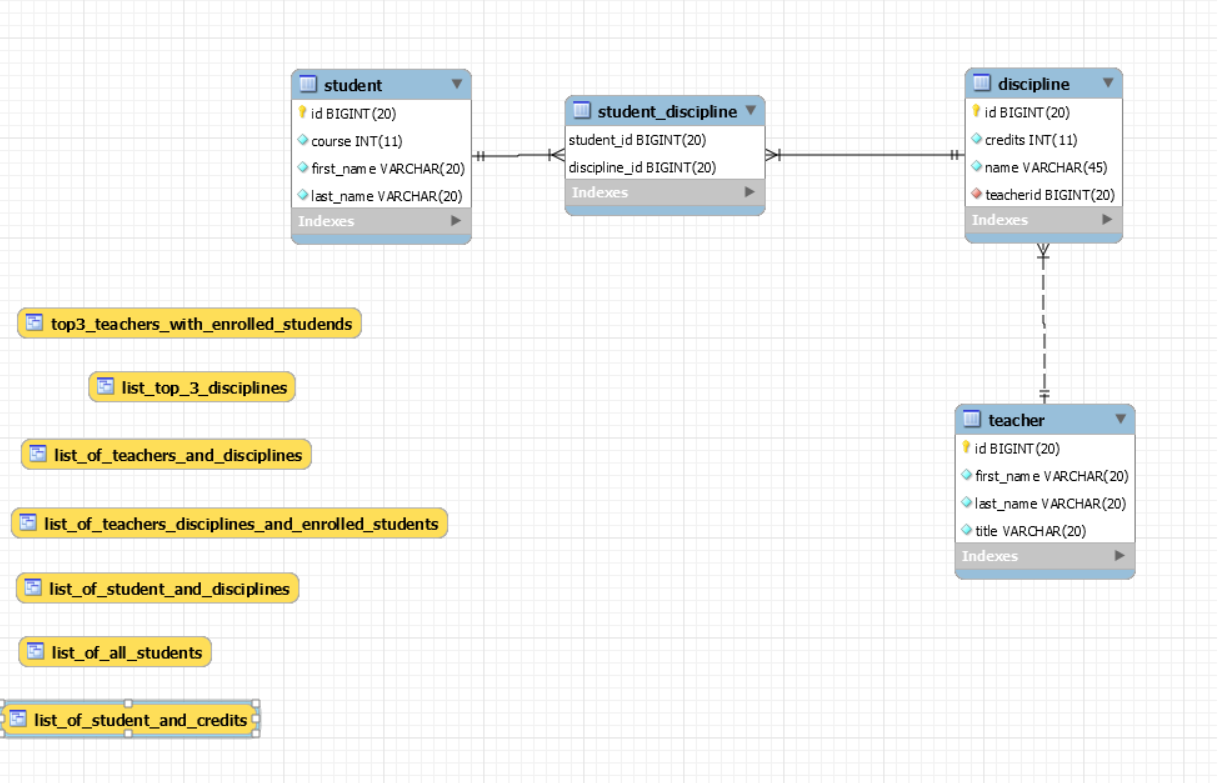Click the dashed relationship line between discipline and teacher
Viewport: 1219px width, 783px height.
click(x=1043, y=325)
